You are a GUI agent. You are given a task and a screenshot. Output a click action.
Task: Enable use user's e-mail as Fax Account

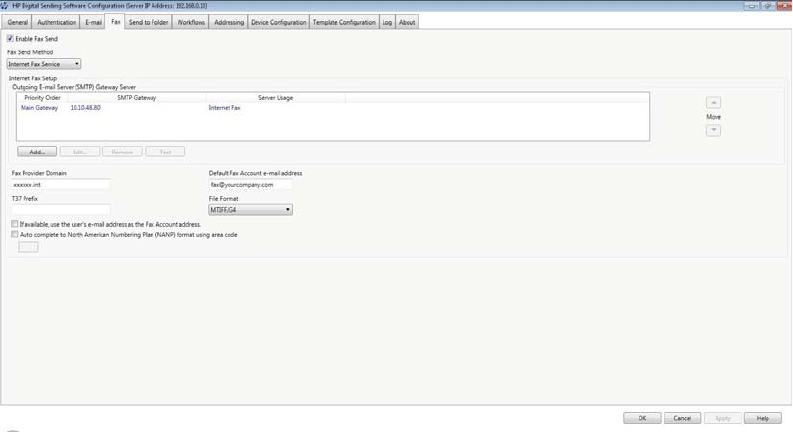pyautogui.click(x=15, y=224)
